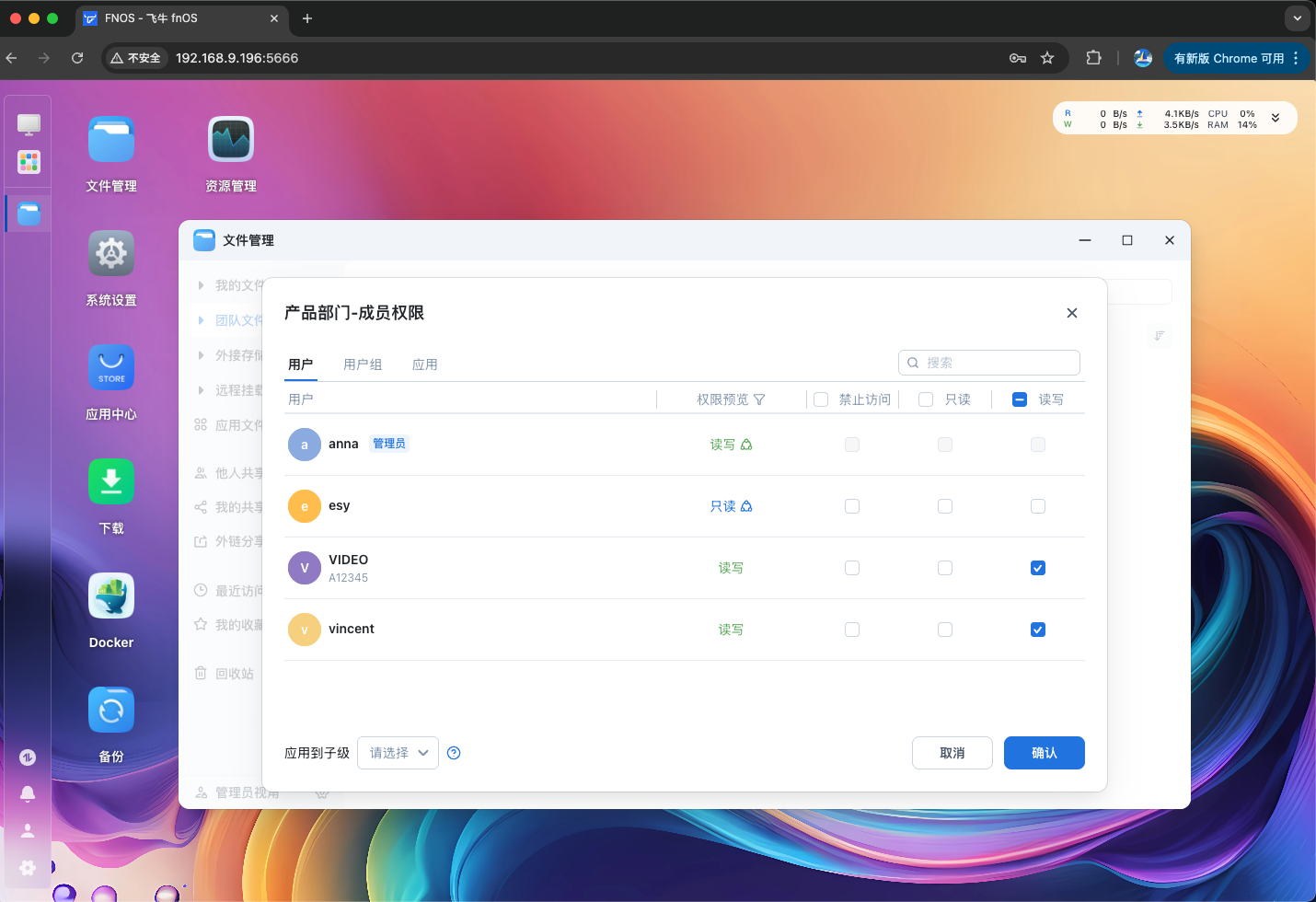Switch to the 用户组 tab
Viewport: 1316px width, 902px height.
tap(363, 364)
